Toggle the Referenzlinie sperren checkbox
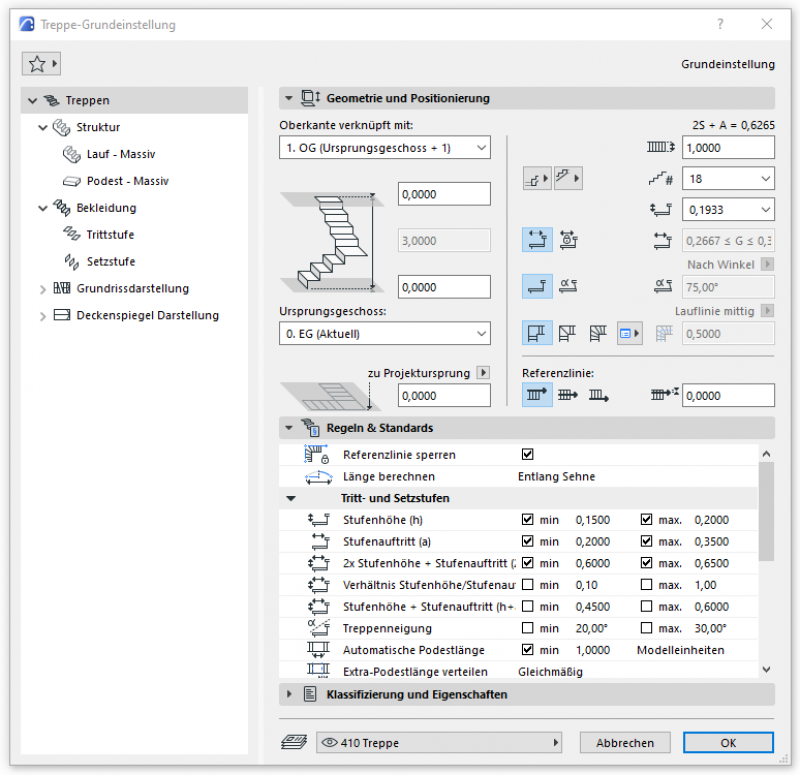 [528, 454]
